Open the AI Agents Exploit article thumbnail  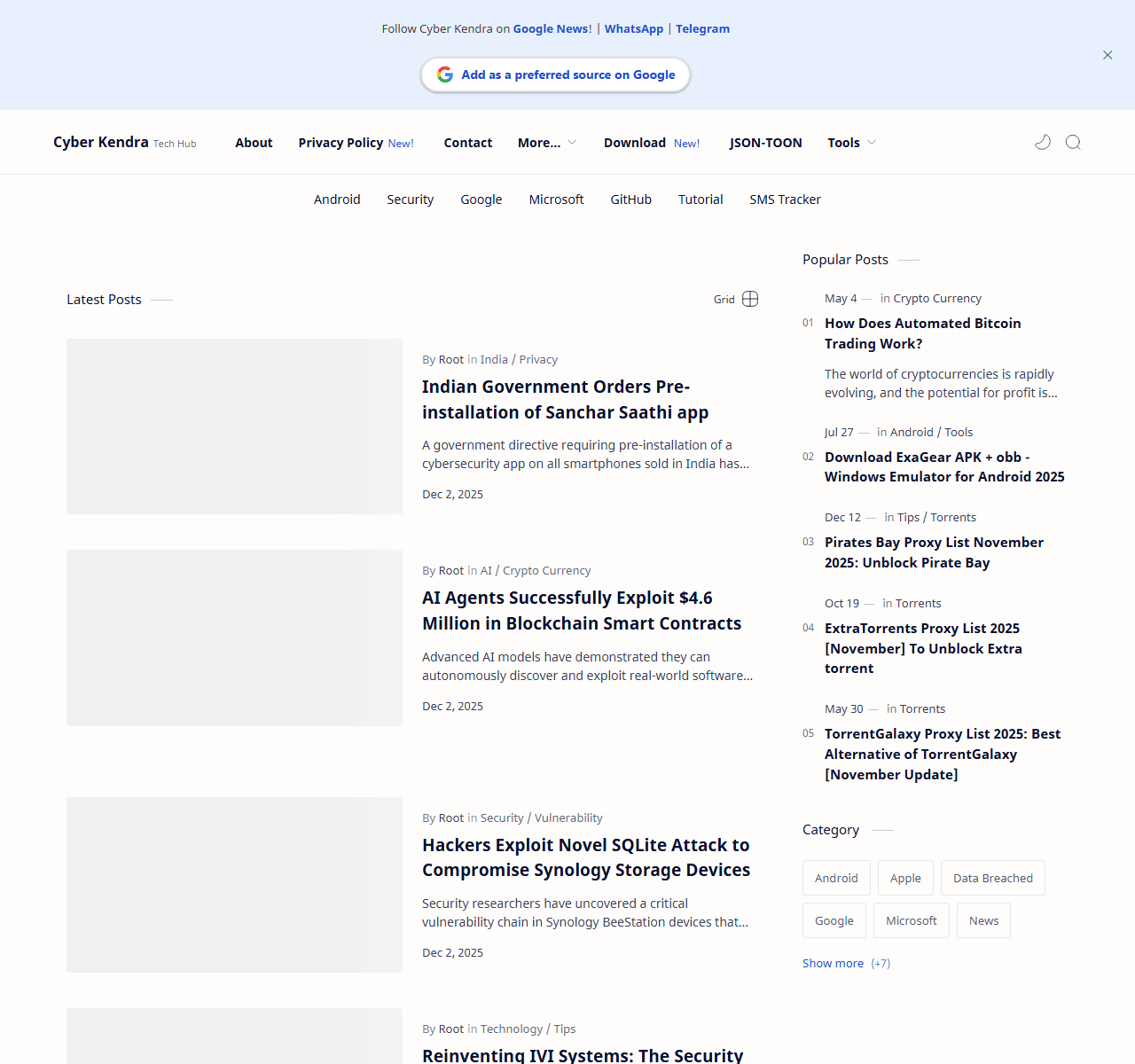coord(234,638)
